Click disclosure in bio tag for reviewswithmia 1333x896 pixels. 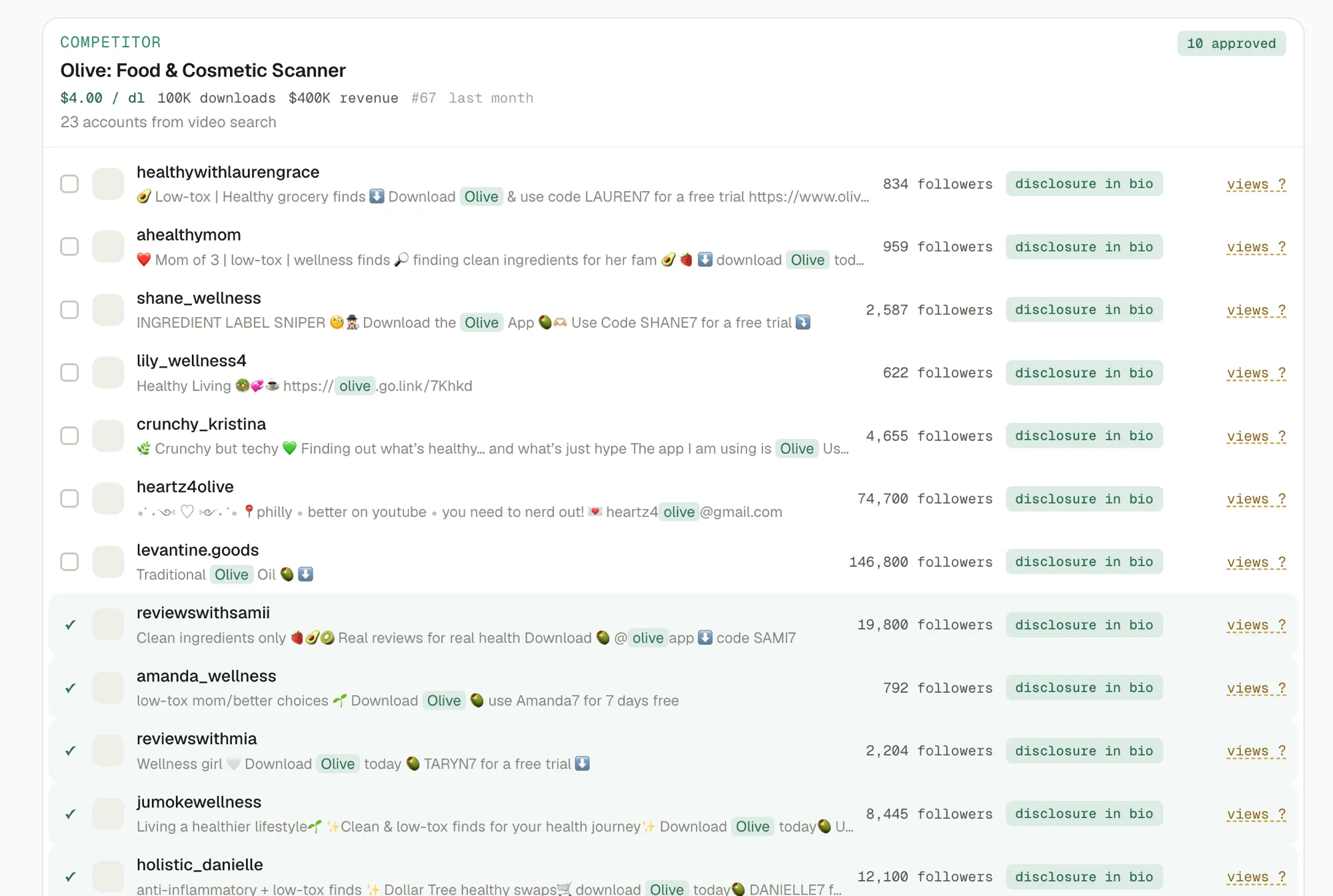coord(1084,750)
